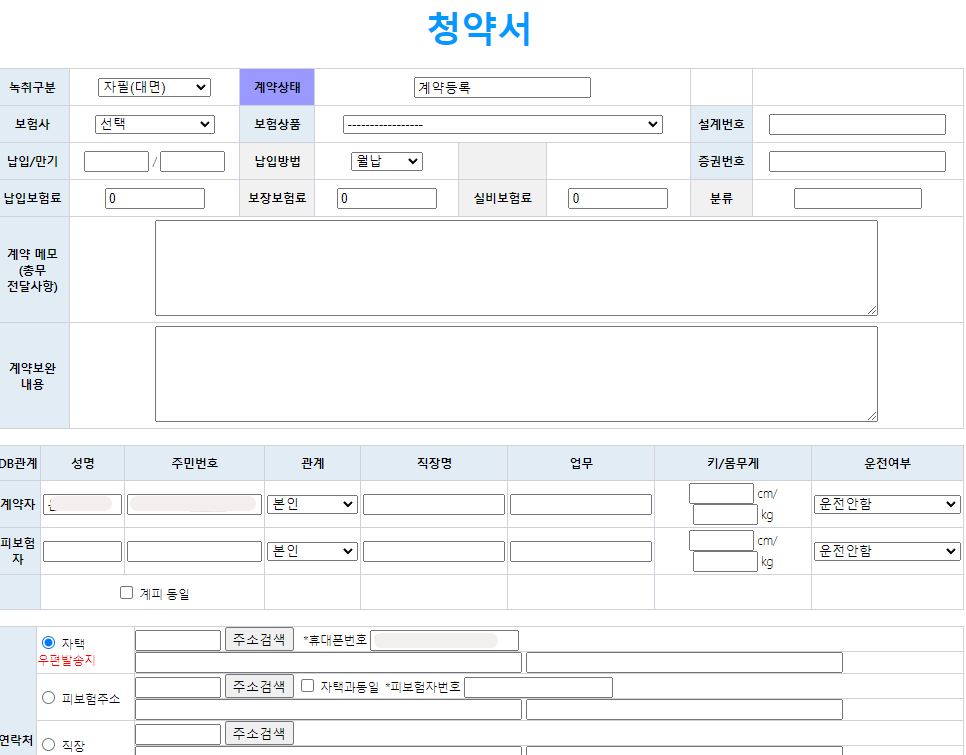Select the 직장 radio button

[48, 744]
